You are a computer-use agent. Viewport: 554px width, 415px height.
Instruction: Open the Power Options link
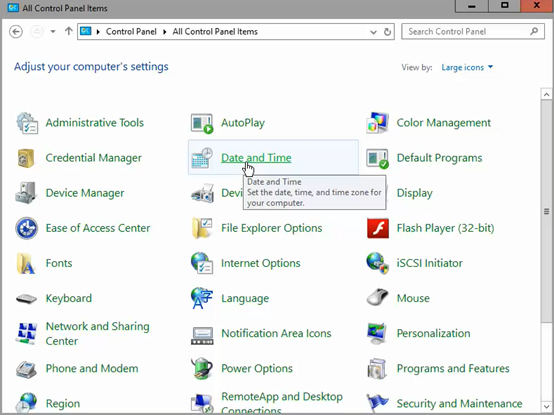click(x=257, y=368)
